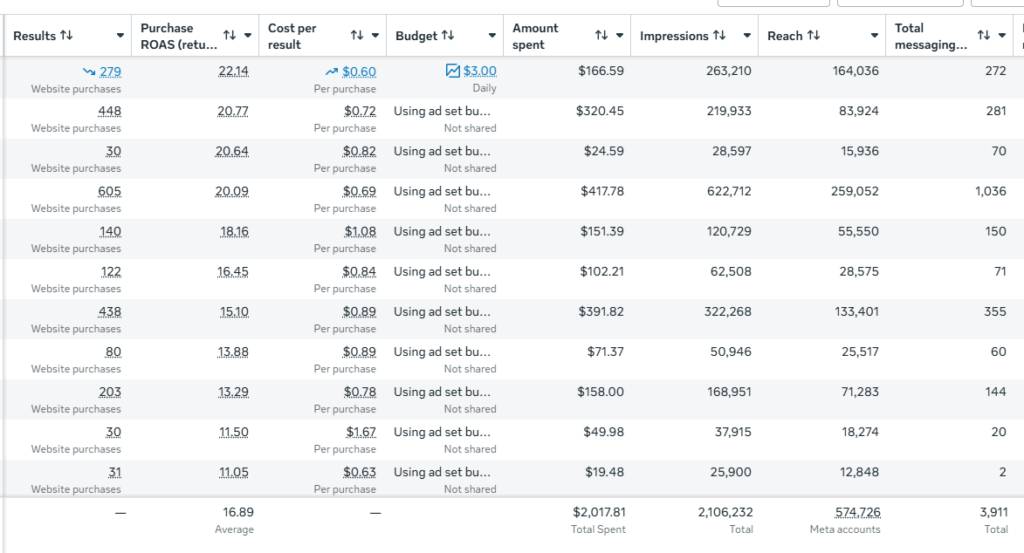This screenshot has width=1024, height=553.
Task: Sort by Cost per result arrows
Action: (x=357, y=35)
